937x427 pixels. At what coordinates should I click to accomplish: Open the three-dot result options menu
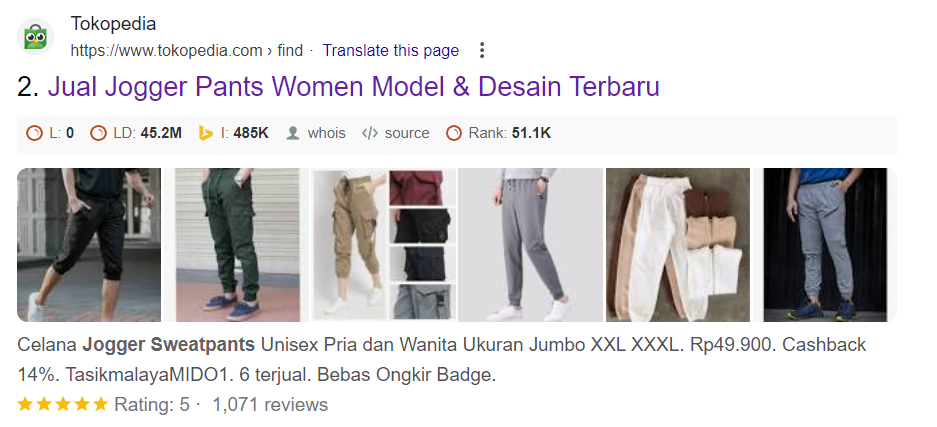point(482,50)
